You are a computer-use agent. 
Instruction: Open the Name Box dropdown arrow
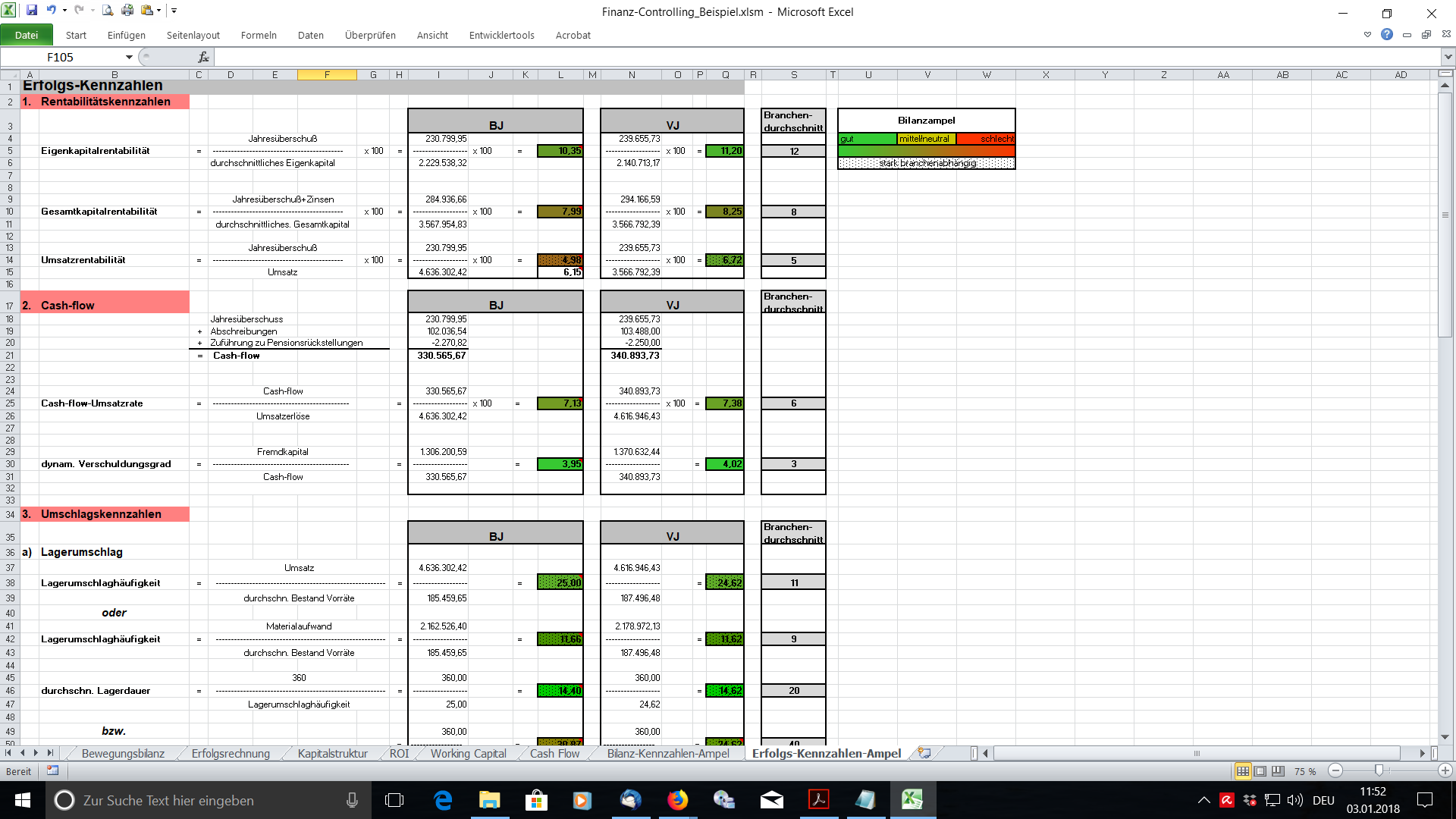[129, 57]
